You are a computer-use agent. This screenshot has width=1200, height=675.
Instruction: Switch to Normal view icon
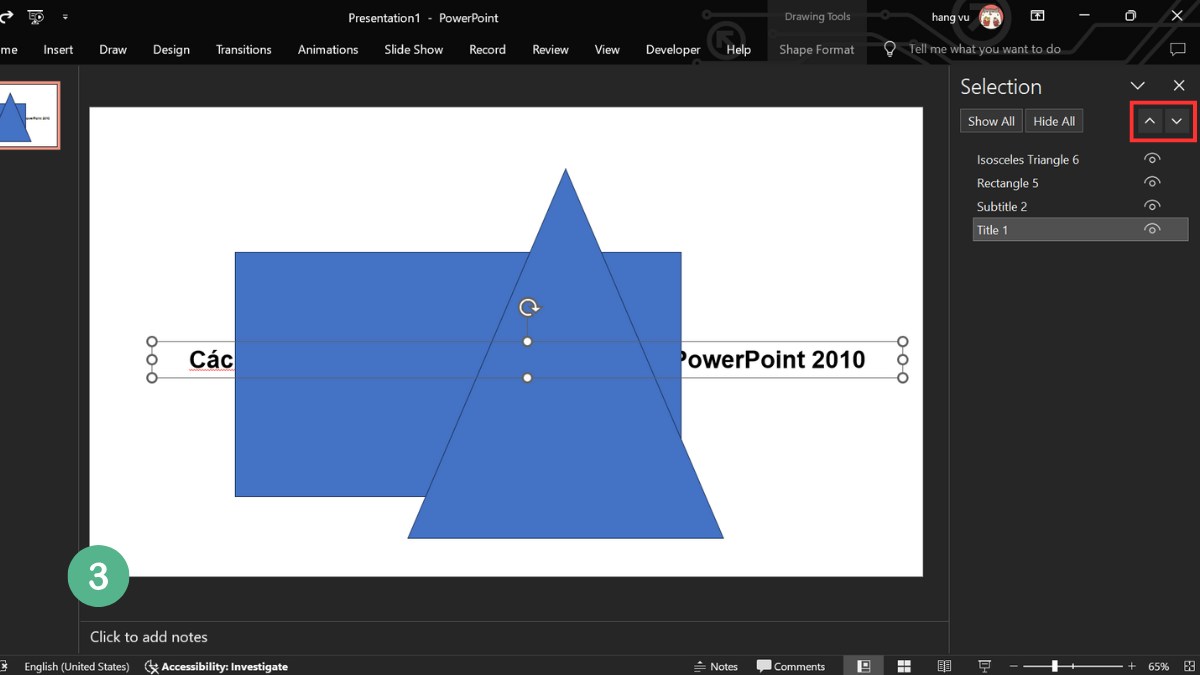point(864,666)
